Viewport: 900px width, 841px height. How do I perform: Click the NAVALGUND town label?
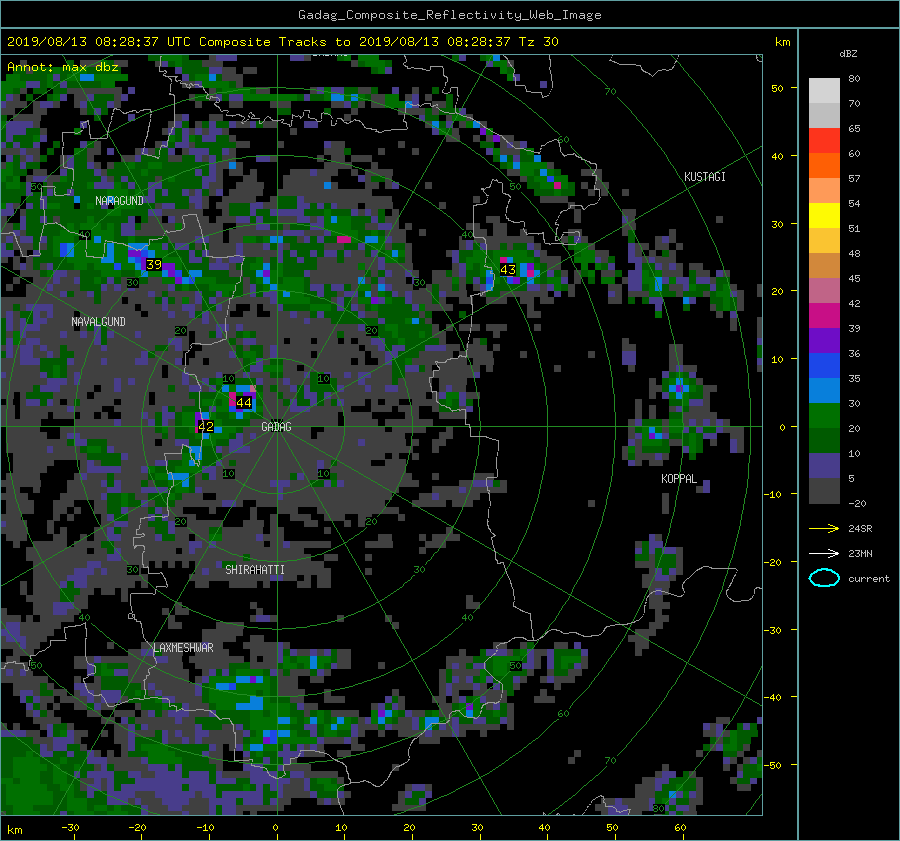98,322
